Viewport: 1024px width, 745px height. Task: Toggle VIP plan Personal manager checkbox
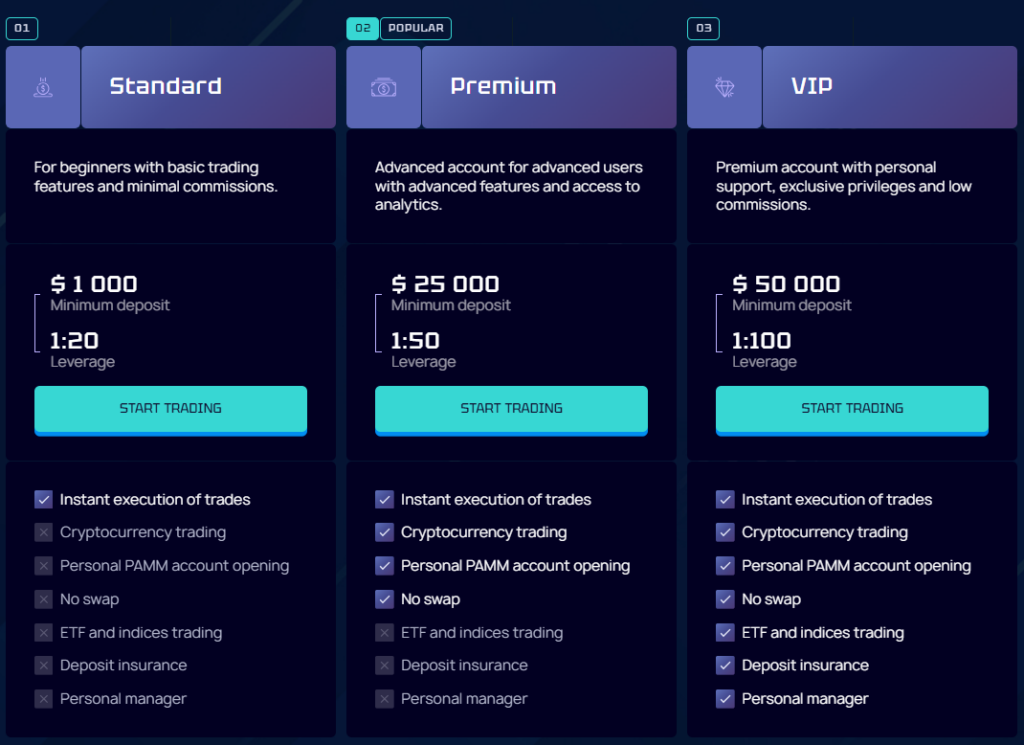point(725,699)
